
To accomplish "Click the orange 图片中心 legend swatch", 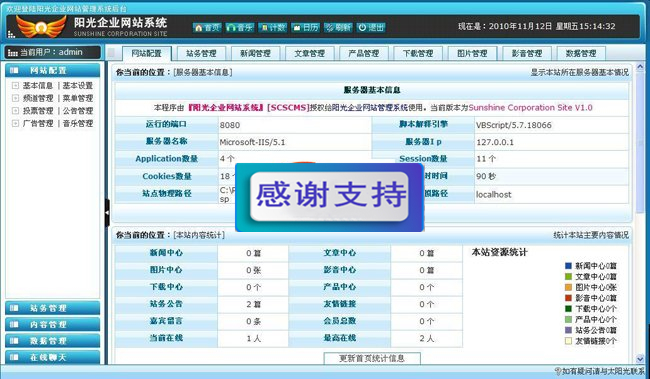I will point(568,287).
